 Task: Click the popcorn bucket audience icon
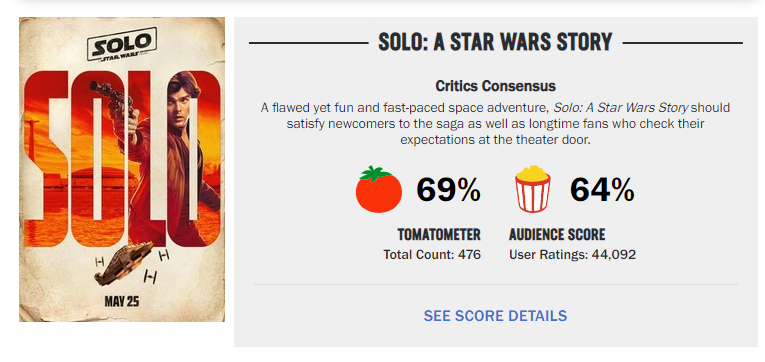coord(533,188)
